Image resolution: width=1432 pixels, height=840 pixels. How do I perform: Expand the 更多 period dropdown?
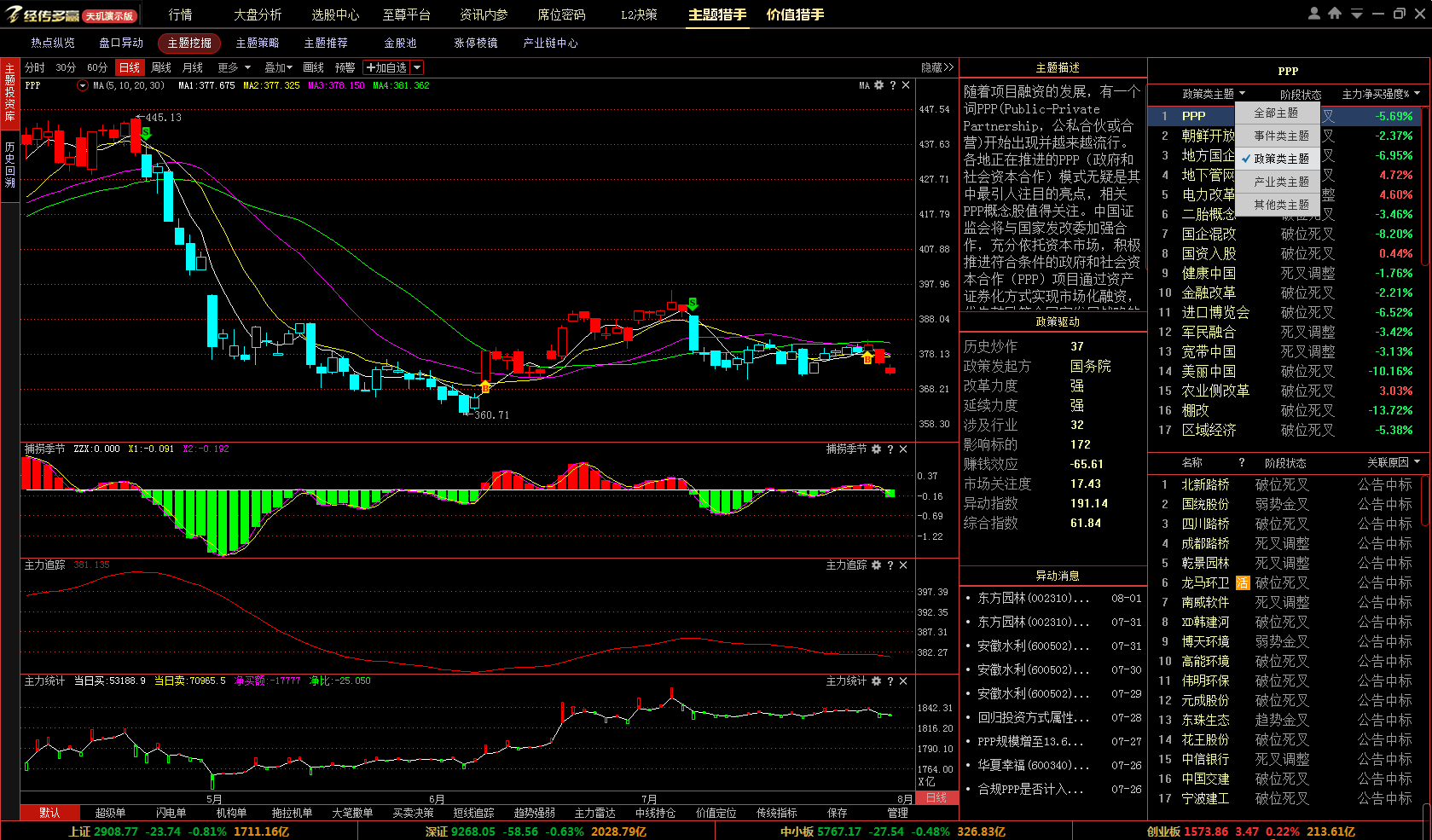pyautogui.click(x=235, y=67)
